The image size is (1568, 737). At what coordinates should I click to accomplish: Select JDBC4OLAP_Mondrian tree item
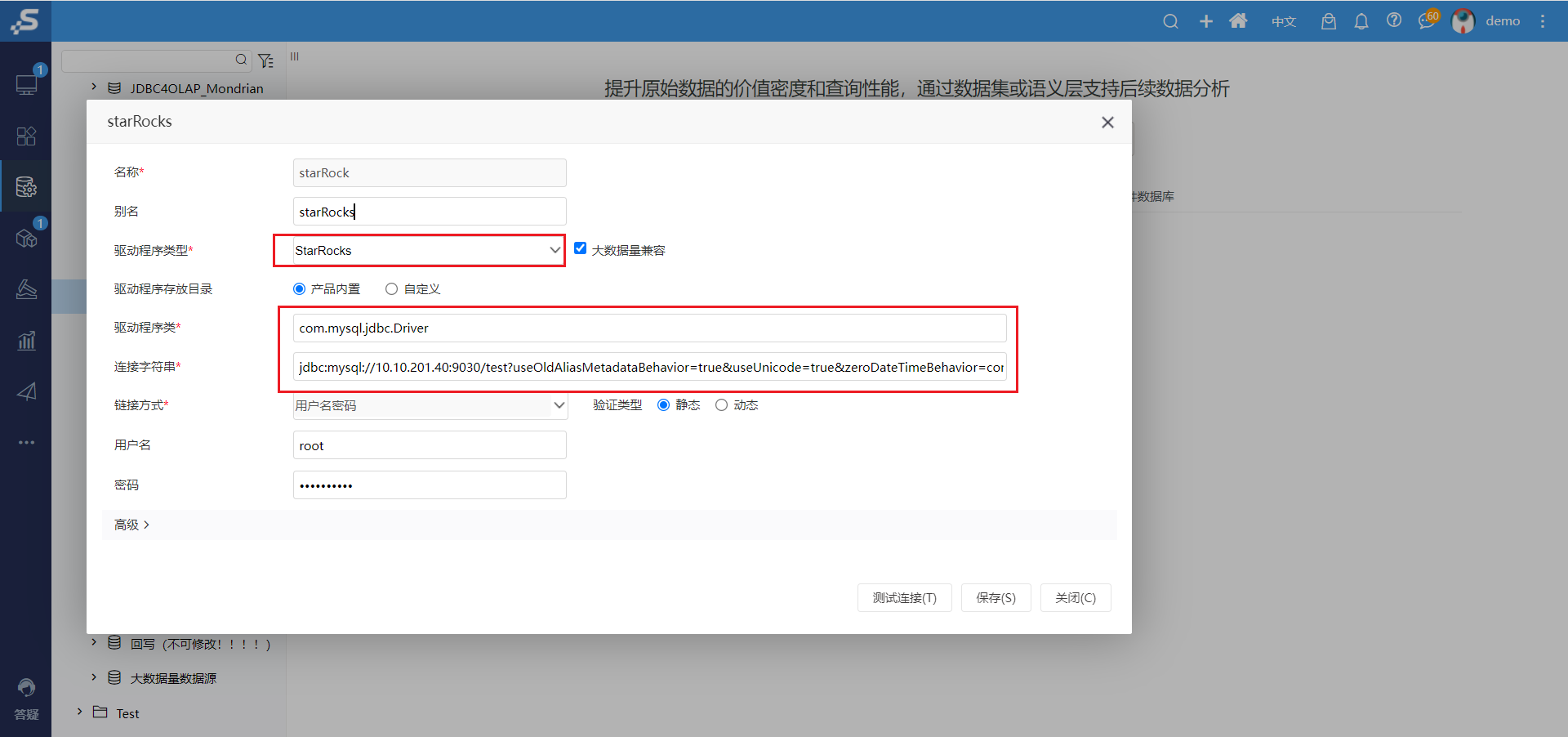click(197, 88)
